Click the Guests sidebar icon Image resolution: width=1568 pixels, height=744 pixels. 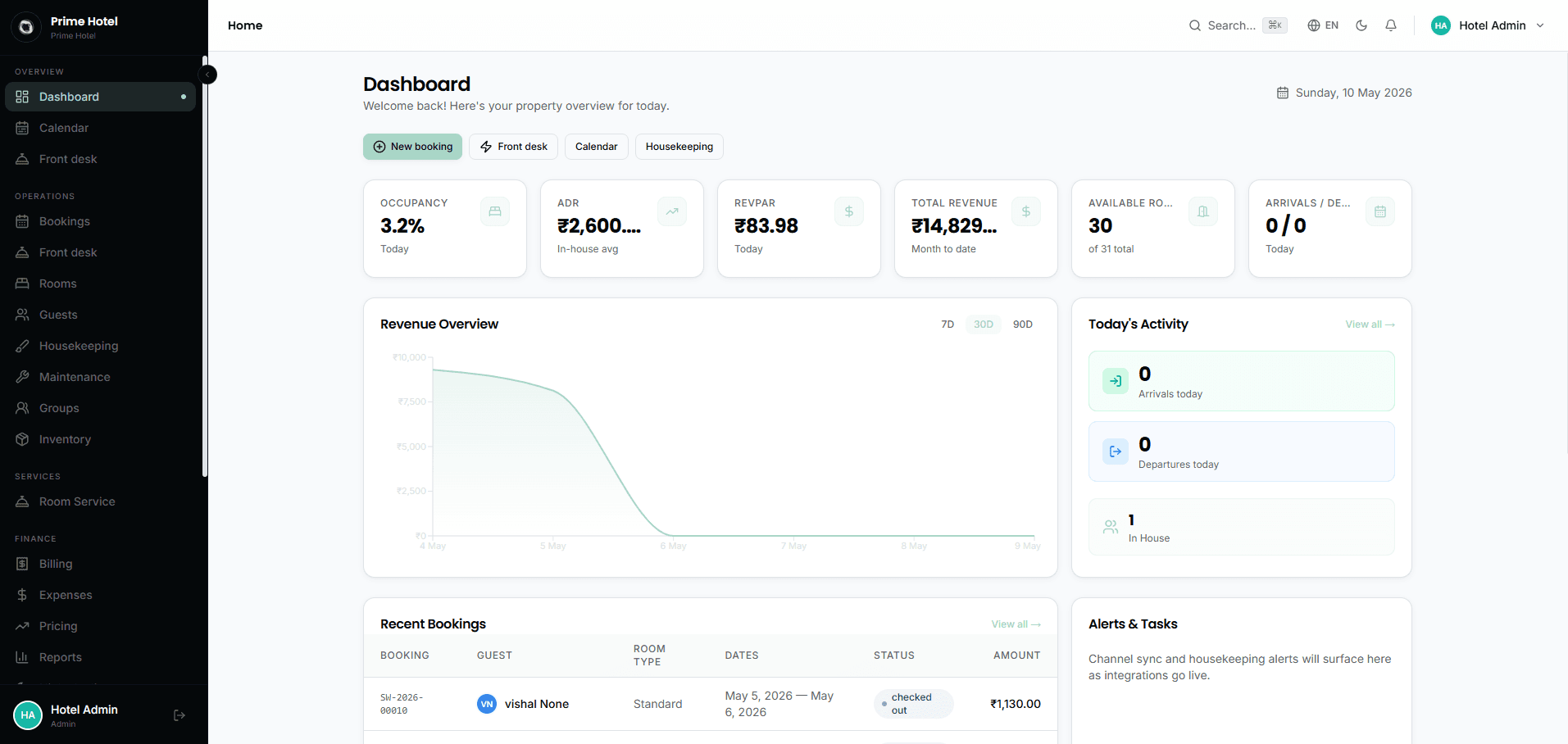click(22, 315)
